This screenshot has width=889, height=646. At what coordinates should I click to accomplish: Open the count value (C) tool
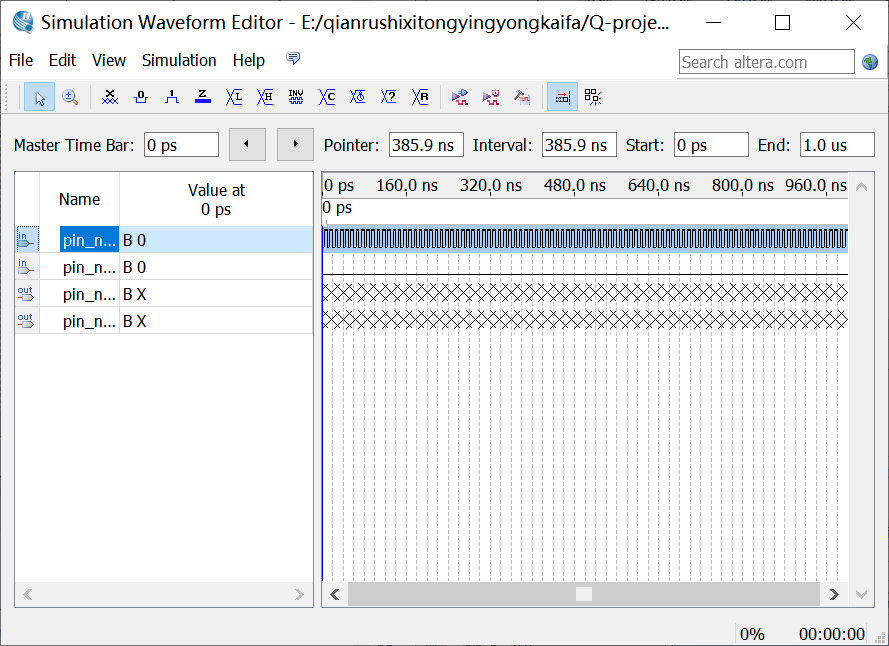coord(327,97)
